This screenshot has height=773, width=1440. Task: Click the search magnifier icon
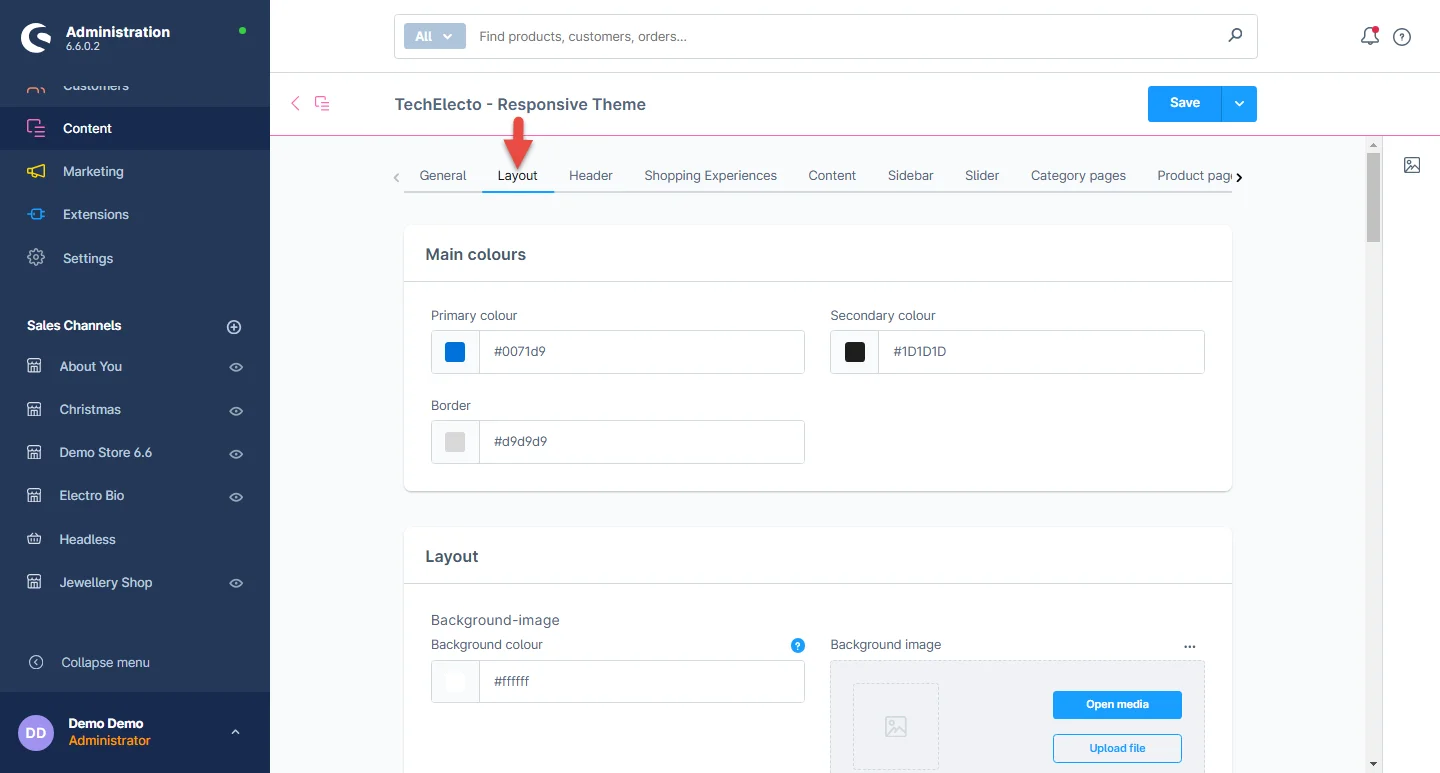[1235, 36]
